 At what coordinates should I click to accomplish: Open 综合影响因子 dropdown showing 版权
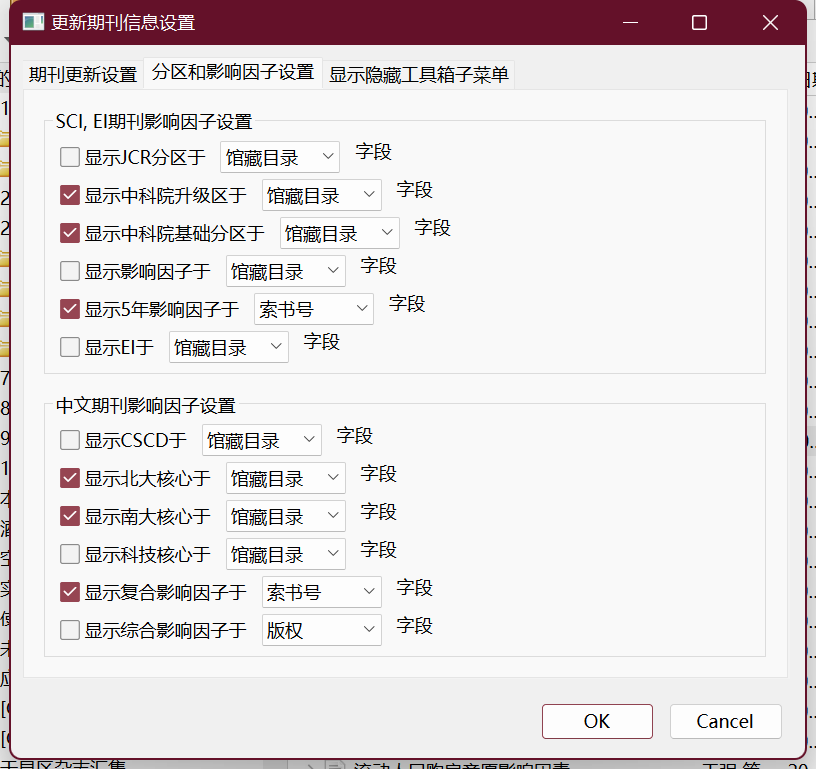coord(322,630)
